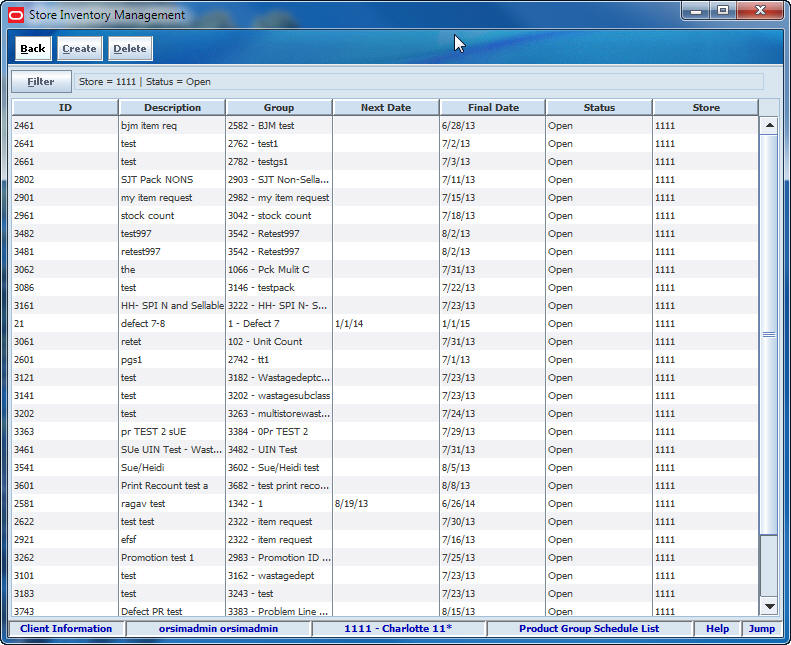Select description 'Print Recount test a'
The image size is (791, 645).
coord(164,486)
